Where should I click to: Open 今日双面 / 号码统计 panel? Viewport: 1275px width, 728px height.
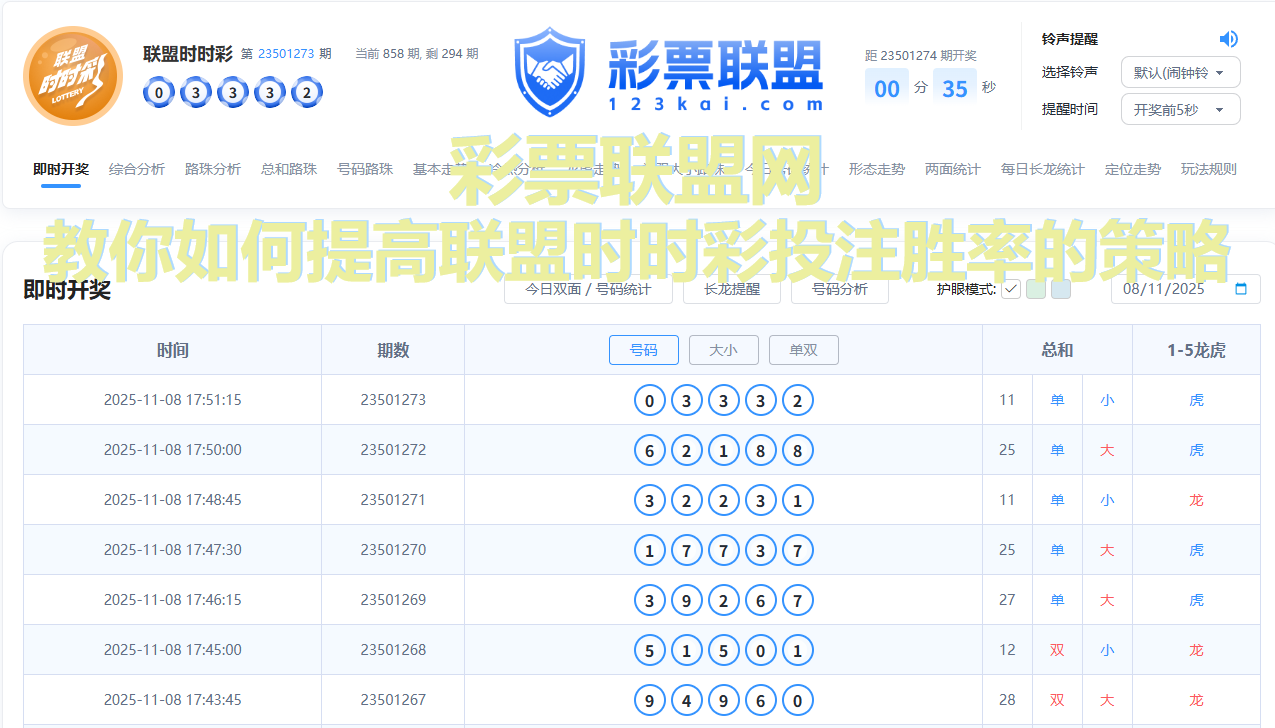tap(588, 289)
